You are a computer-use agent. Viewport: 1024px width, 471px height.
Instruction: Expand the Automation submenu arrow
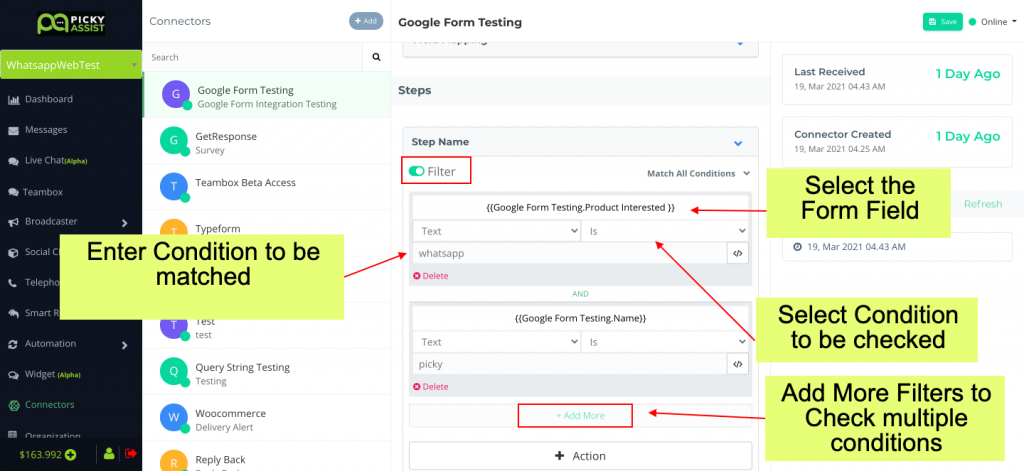pos(125,344)
